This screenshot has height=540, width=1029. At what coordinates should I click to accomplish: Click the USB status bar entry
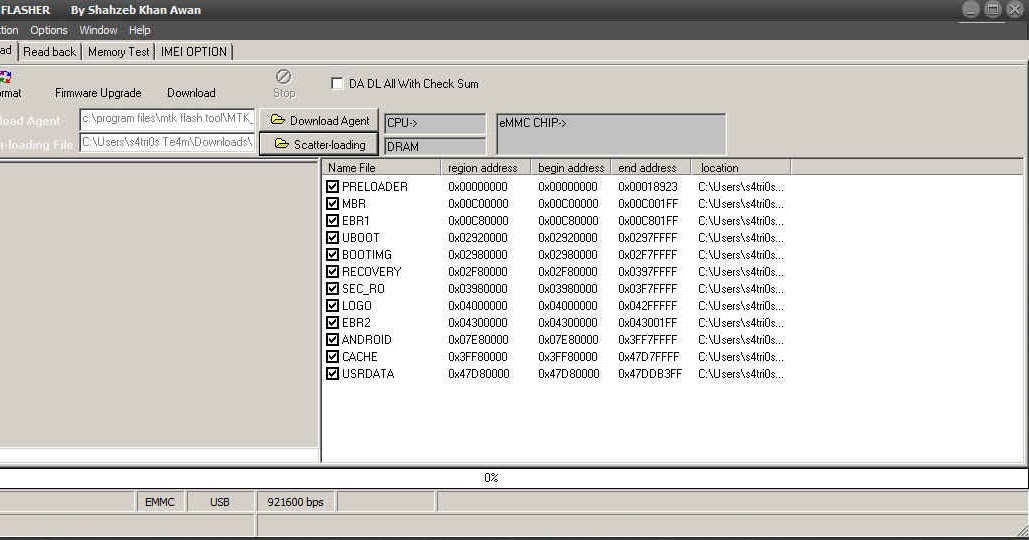click(220, 502)
